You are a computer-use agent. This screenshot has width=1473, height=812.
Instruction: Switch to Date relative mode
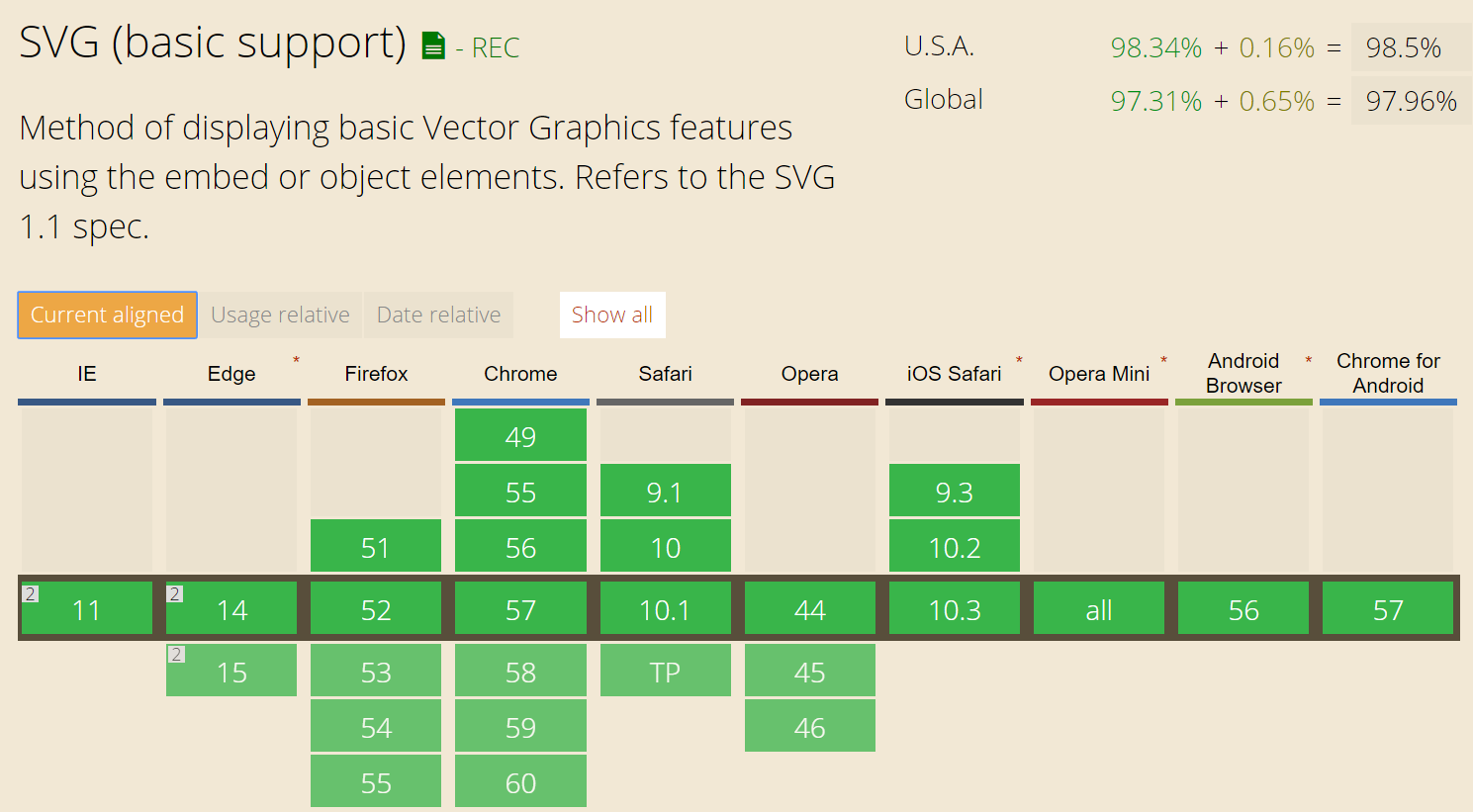(x=438, y=315)
